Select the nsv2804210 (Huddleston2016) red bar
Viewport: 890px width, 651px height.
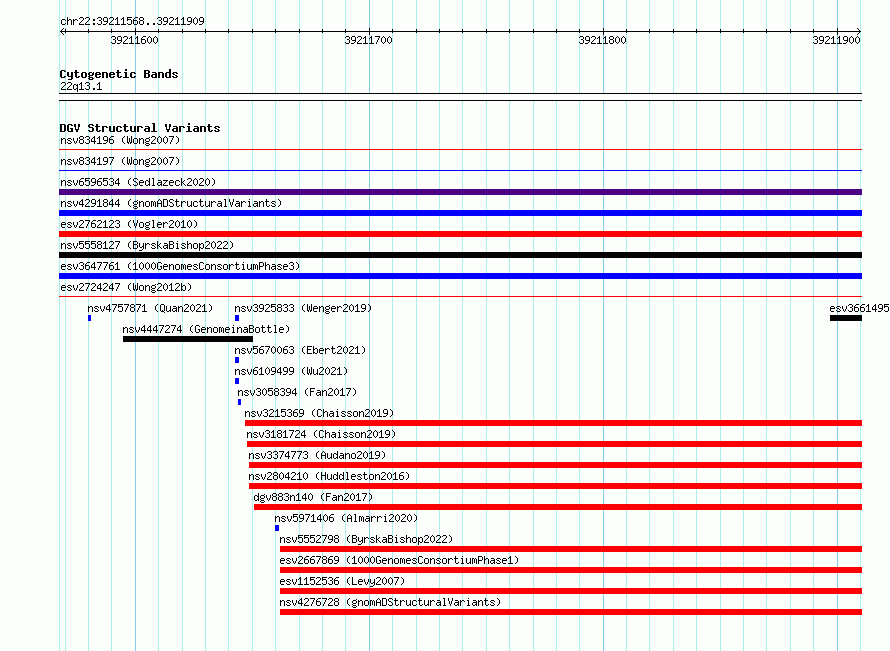556,486
